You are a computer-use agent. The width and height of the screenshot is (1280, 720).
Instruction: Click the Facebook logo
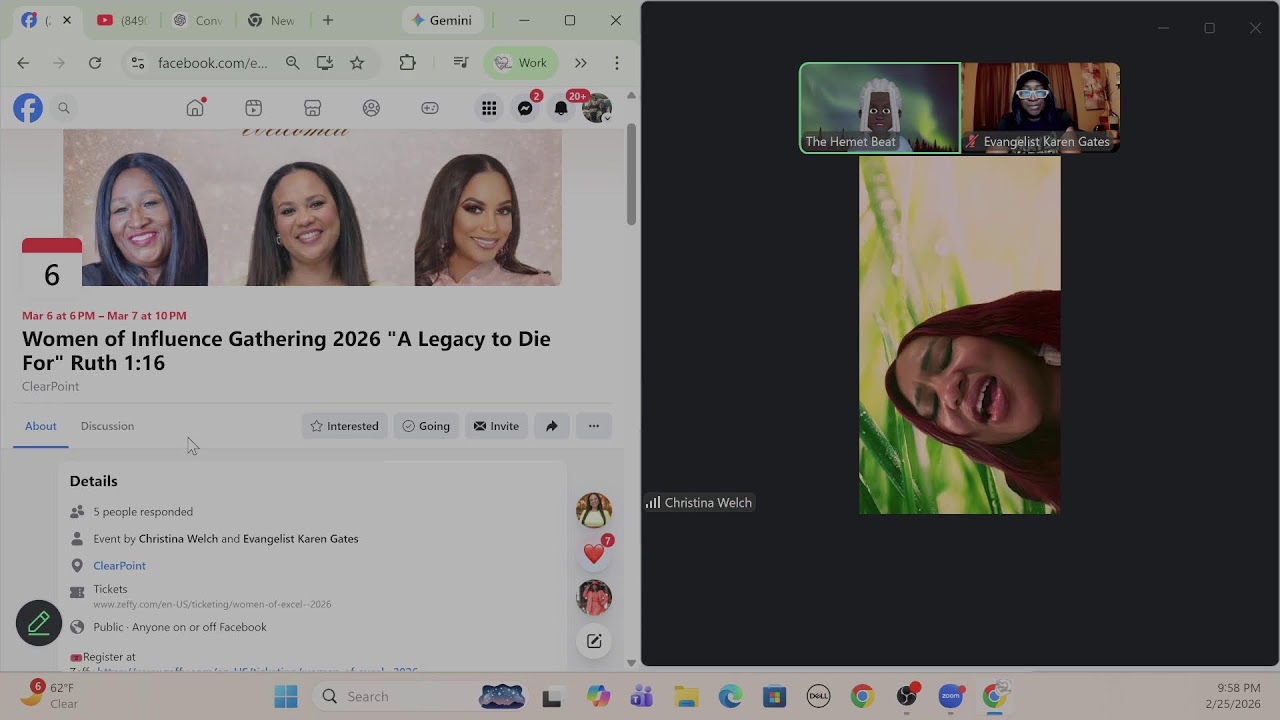pos(28,108)
